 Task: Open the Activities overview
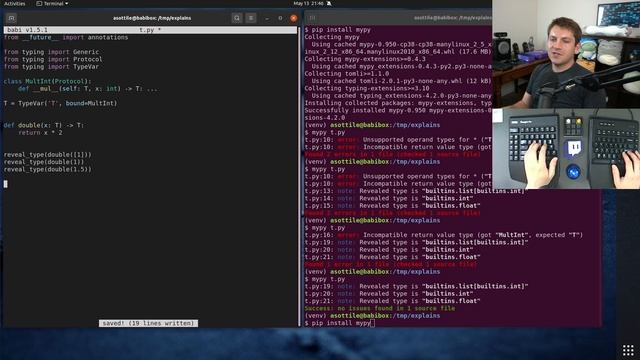click(15, 3)
